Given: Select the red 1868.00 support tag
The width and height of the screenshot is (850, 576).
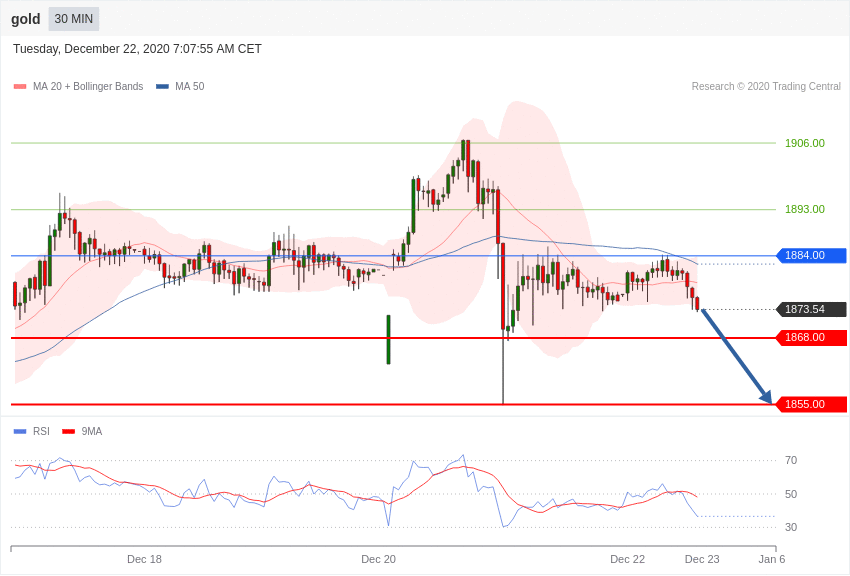Looking at the screenshot, I should tap(812, 338).
